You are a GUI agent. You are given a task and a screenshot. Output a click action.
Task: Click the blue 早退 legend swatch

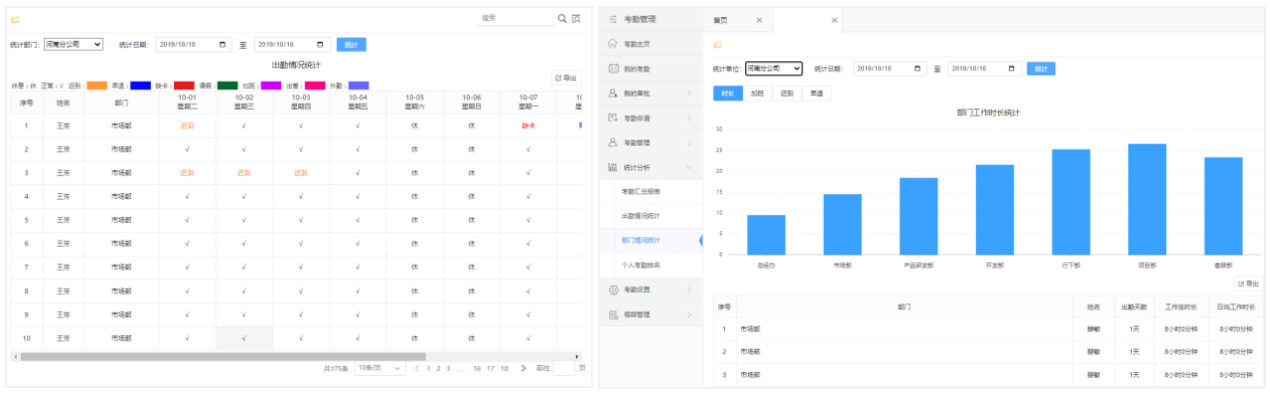coord(140,86)
